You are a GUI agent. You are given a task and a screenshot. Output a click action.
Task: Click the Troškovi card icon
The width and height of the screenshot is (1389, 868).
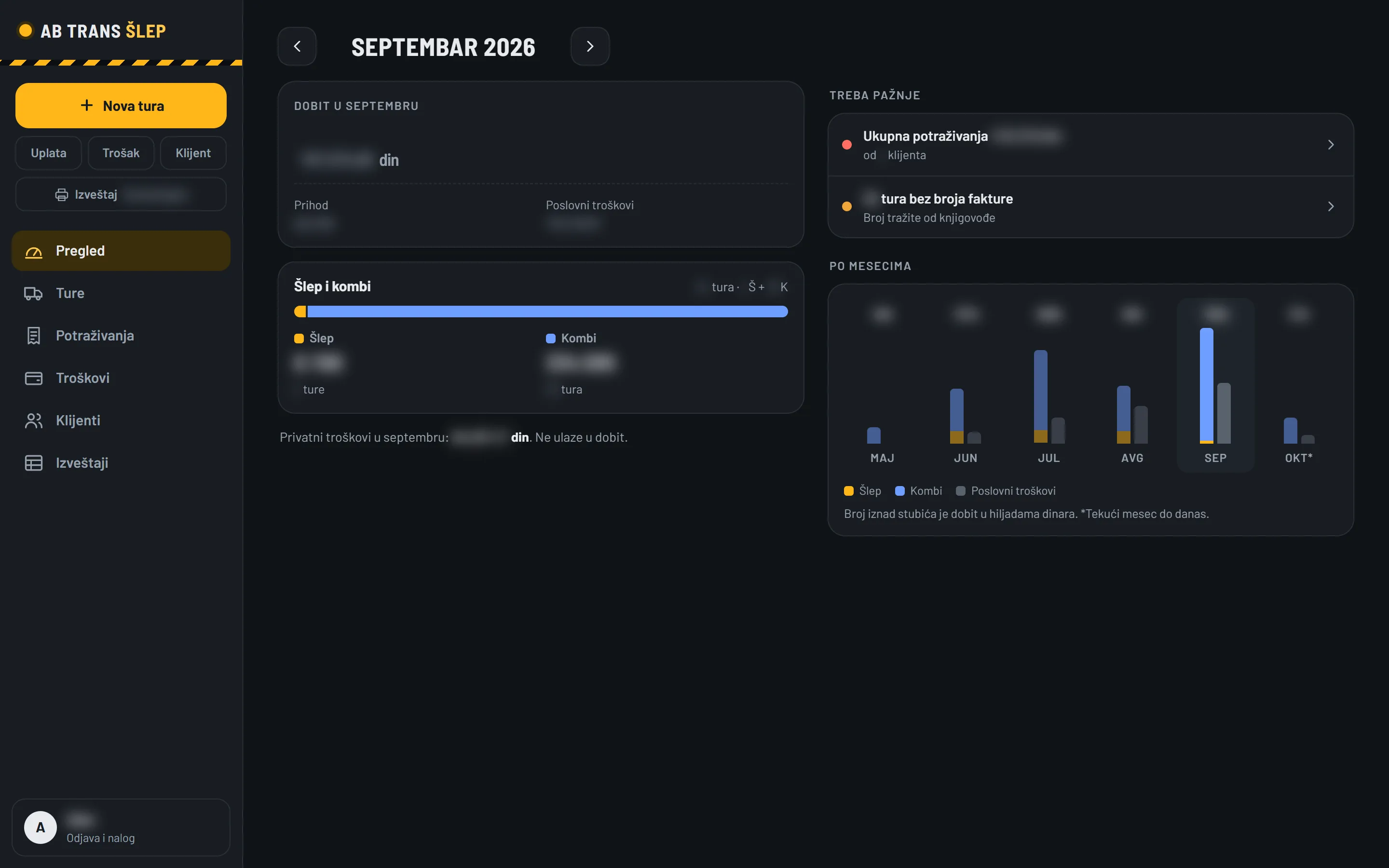pyautogui.click(x=34, y=379)
